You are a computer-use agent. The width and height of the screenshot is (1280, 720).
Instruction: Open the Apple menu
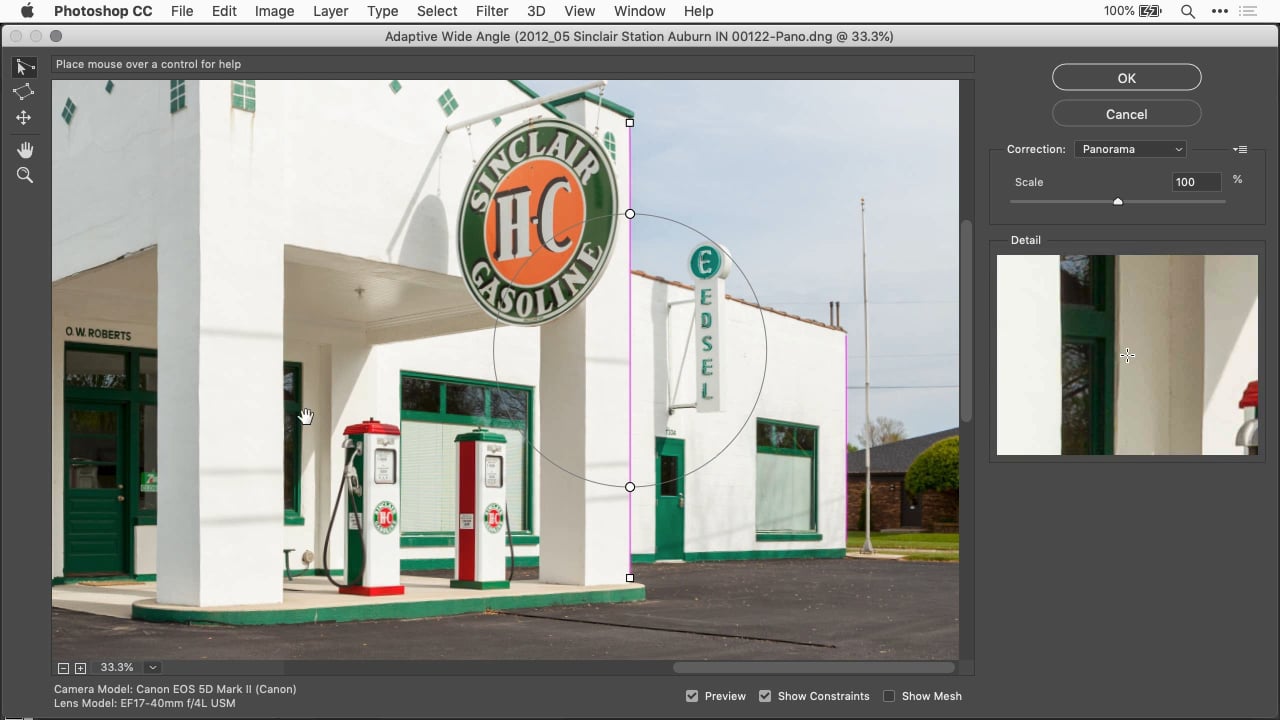click(27, 11)
